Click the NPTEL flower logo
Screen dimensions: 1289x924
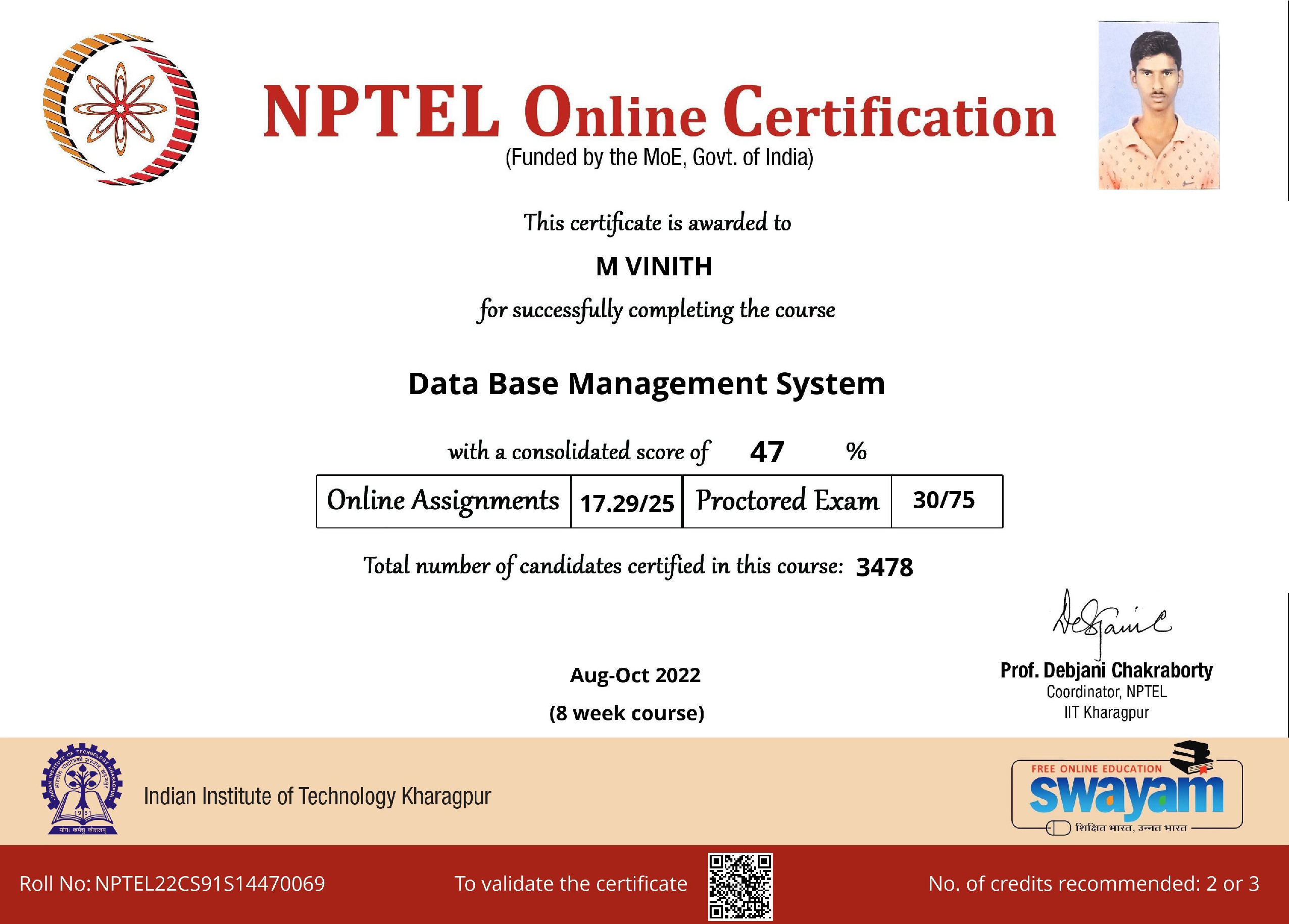pyautogui.click(x=121, y=109)
